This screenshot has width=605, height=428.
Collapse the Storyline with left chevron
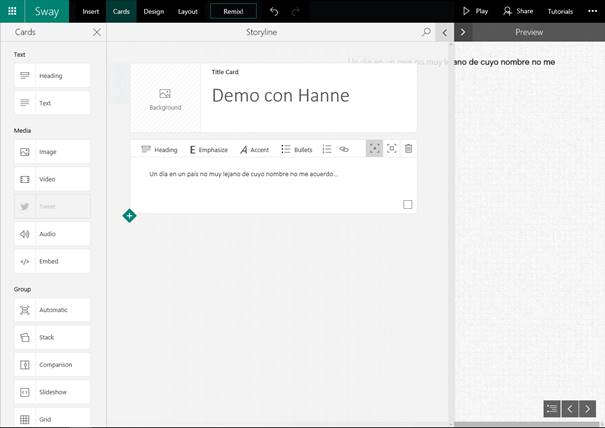coord(445,32)
